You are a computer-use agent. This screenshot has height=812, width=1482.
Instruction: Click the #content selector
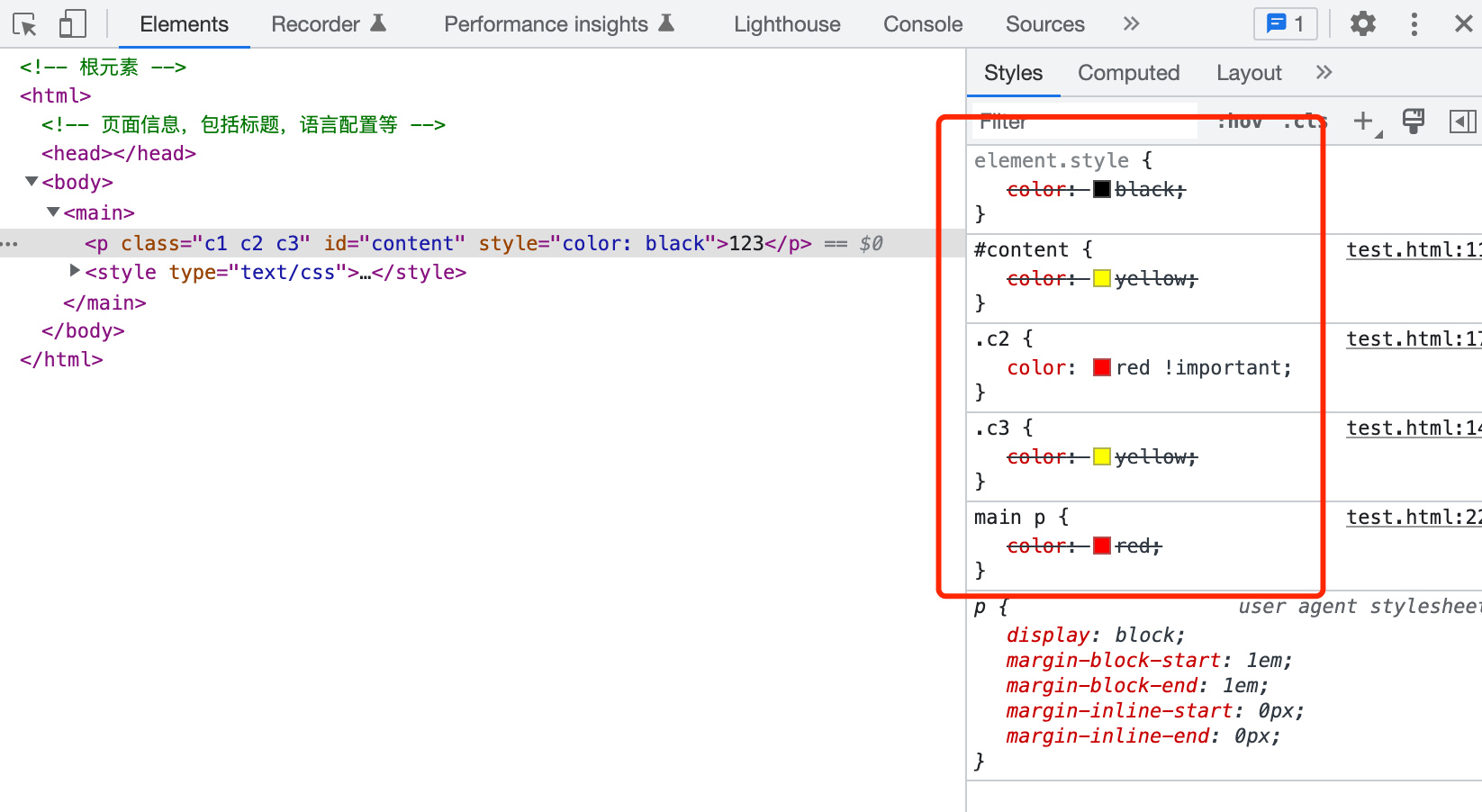coord(1021,249)
